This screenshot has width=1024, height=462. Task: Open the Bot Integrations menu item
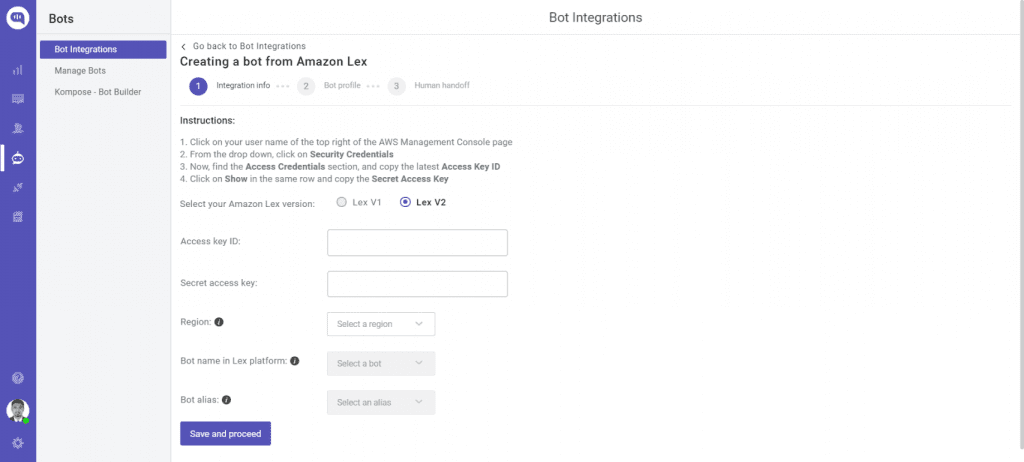click(x=103, y=50)
